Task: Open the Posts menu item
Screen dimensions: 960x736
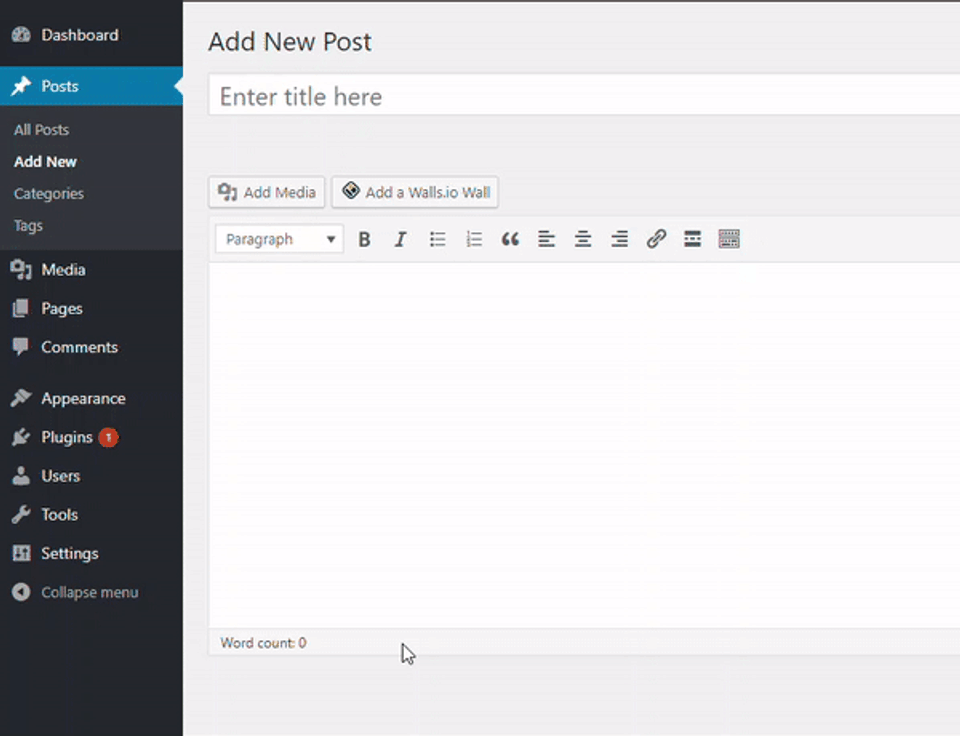Action: pos(91,86)
